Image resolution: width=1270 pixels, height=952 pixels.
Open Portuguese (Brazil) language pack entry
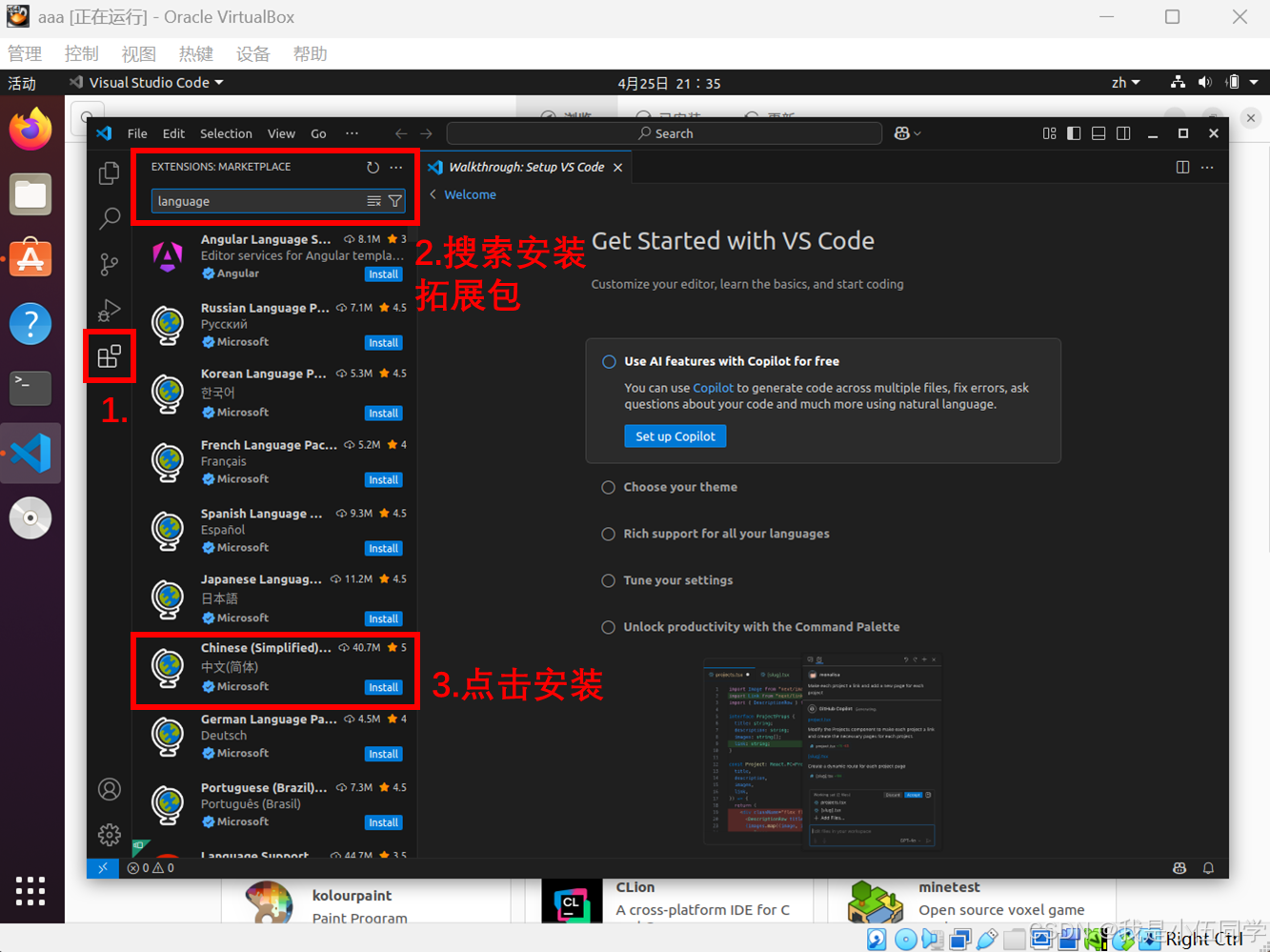[274, 804]
